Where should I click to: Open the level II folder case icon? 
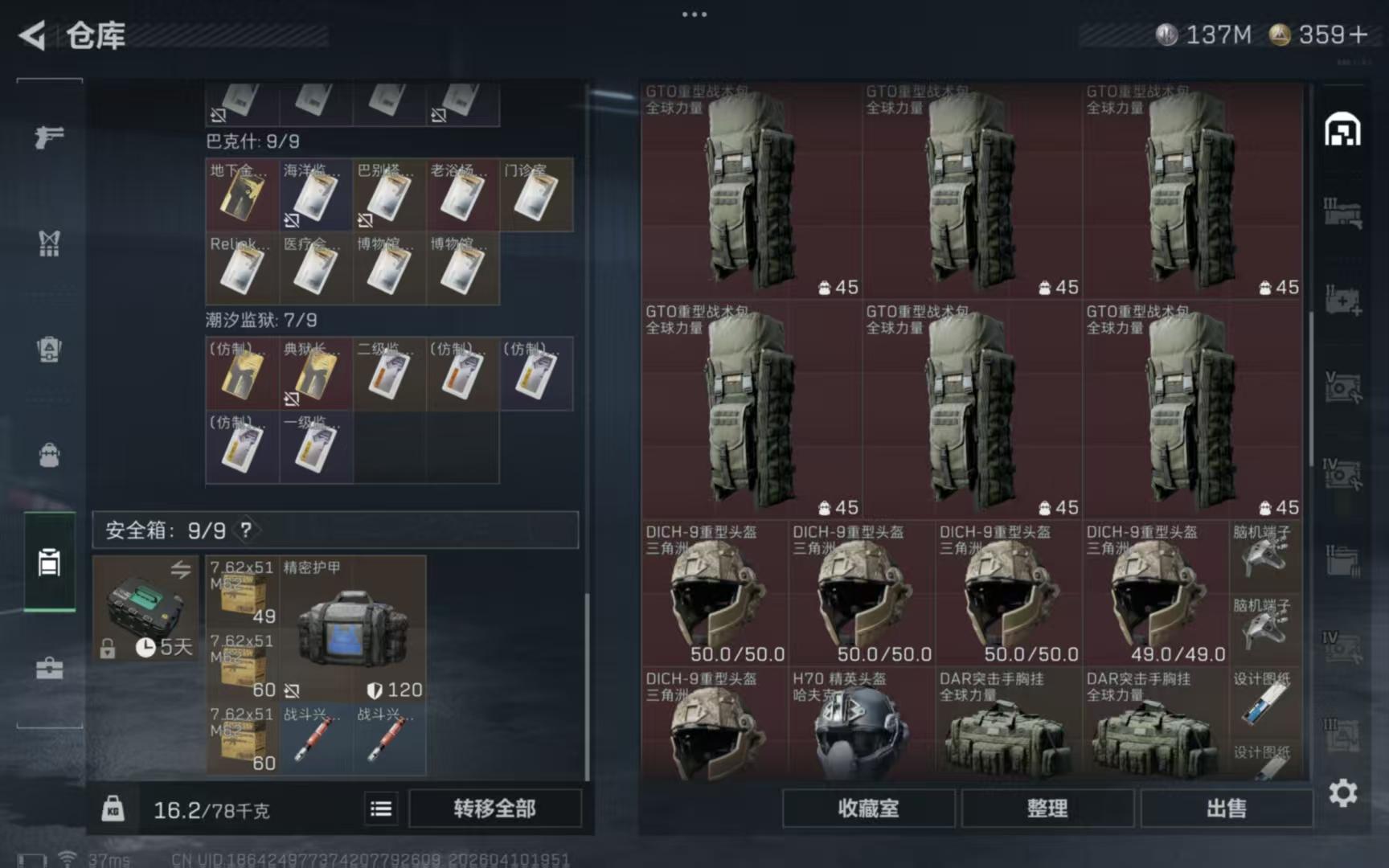click(1342, 561)
